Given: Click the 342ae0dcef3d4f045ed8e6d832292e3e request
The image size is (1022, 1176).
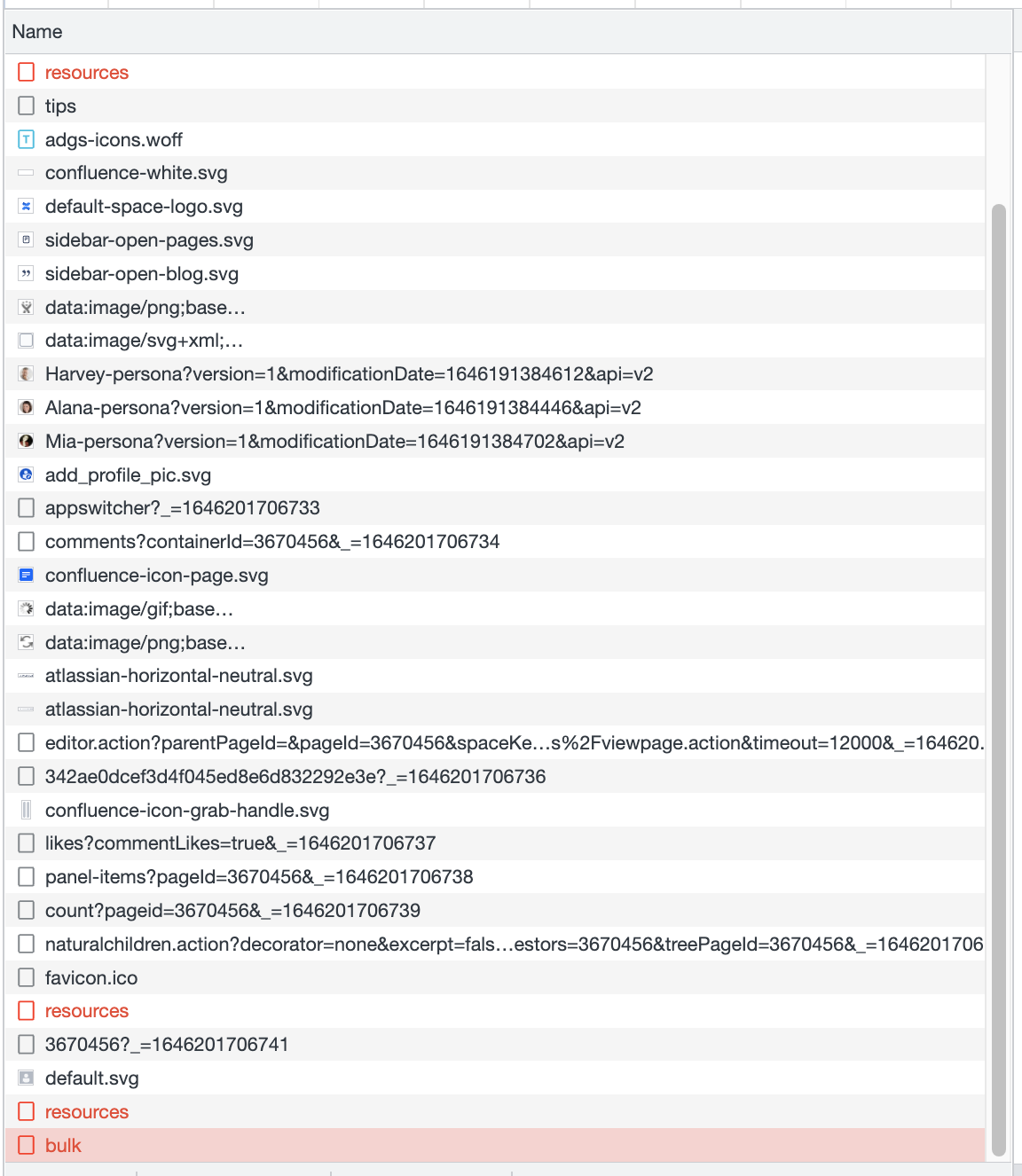Looking at the screenshot, I should pyautogui.click(x=495, y=777).
